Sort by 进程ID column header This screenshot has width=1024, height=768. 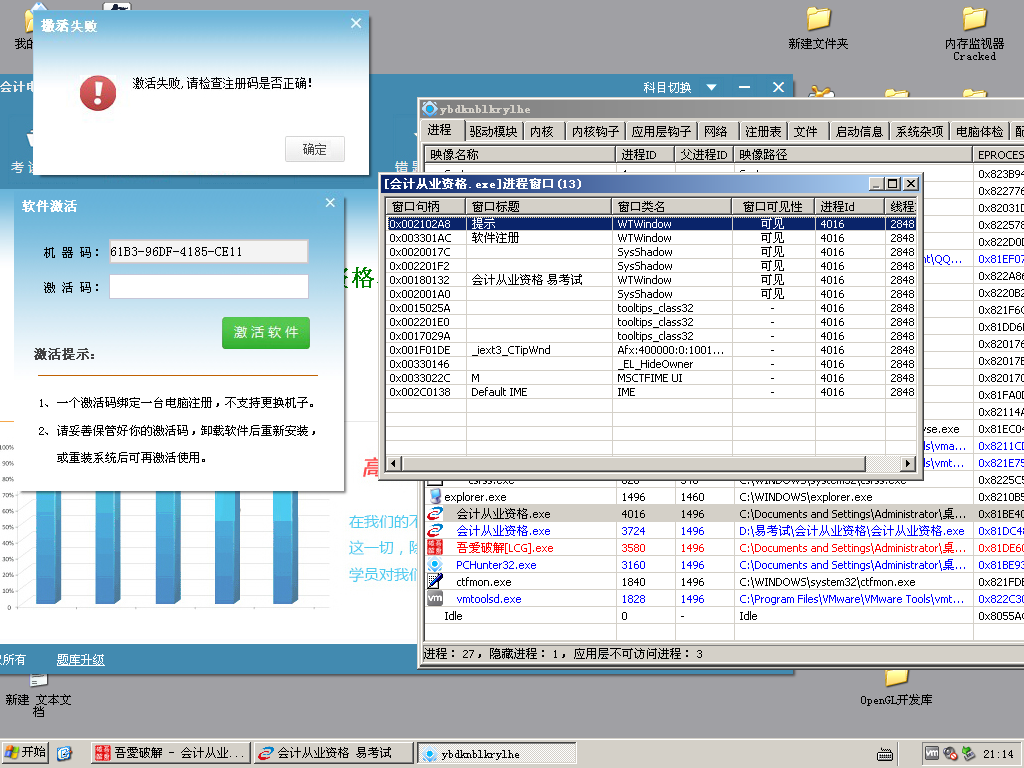pos(645,155)
